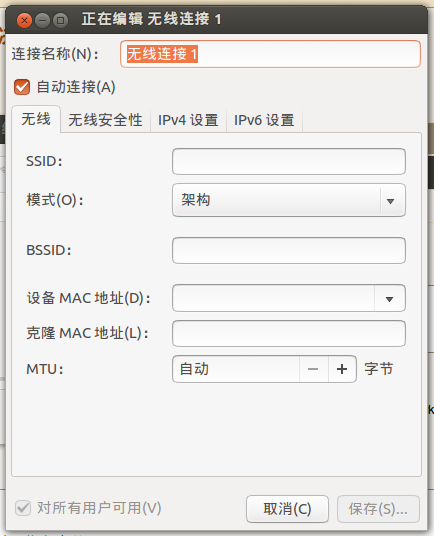Close the wireless connection editing window
The image size is (434, 536).
pos(24,20)
